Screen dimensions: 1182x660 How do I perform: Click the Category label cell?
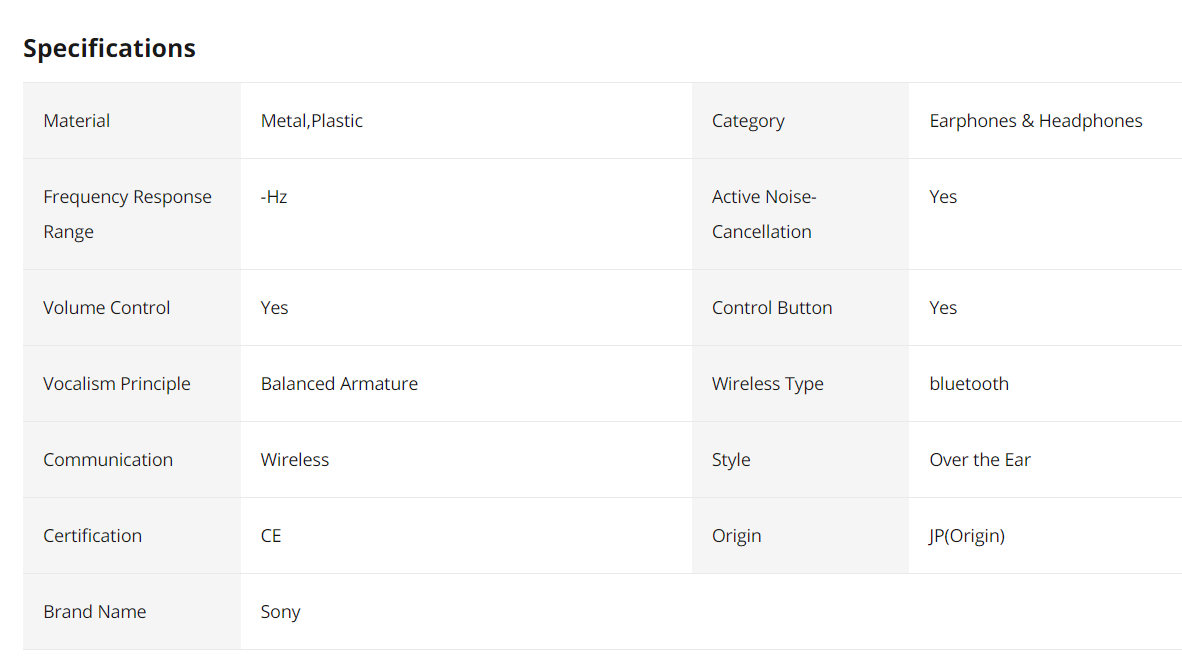(748, 121)
